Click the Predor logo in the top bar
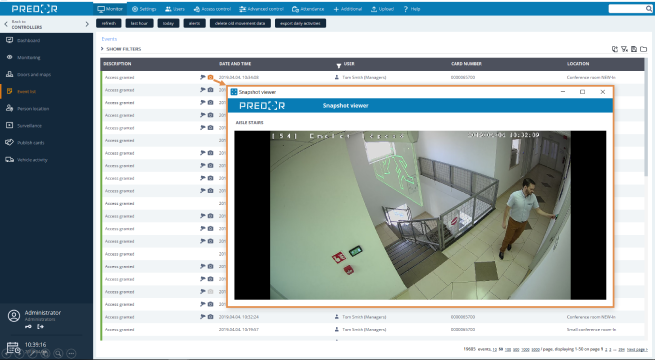The height and width of the screenshot is (360, 655). (x=35, y=9)
